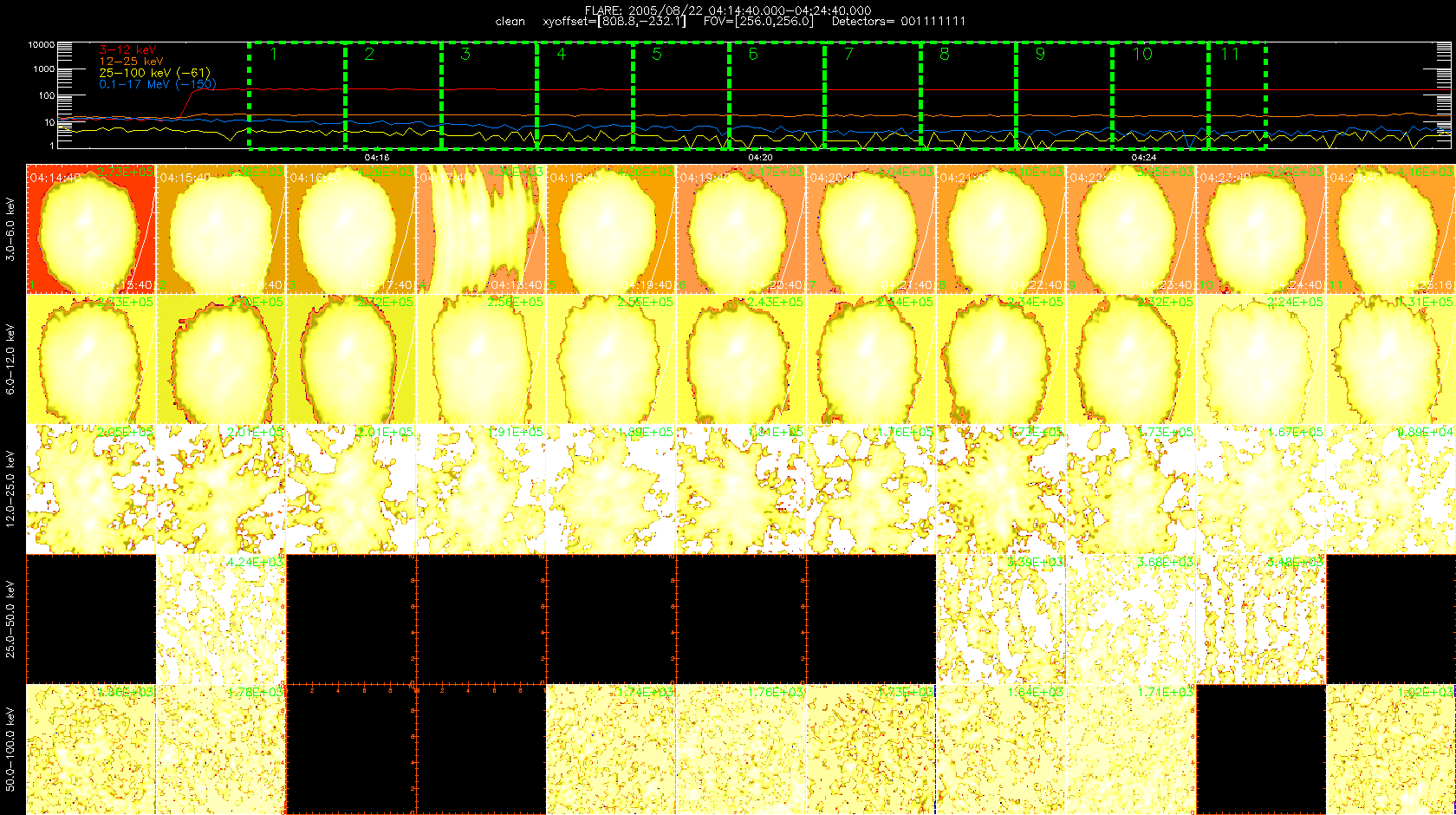Click the orange 12-25 keV legend entry
This screenshot has width=1456, height=815.
coord(131,62)
